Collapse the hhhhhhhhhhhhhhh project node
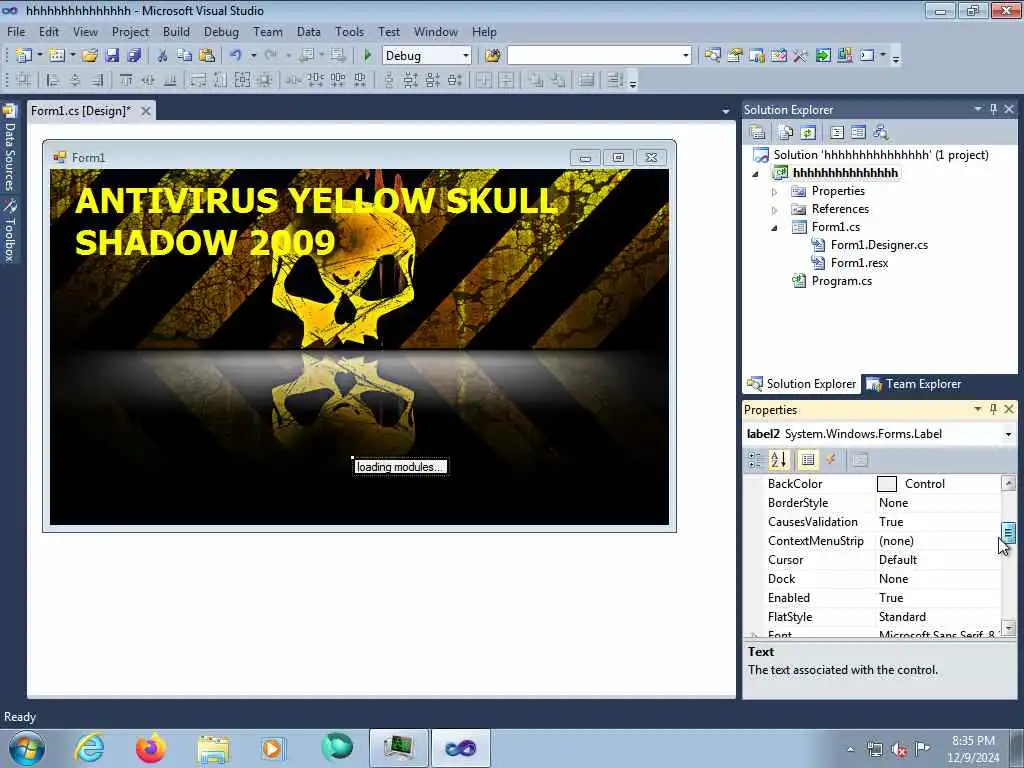Screen dimensions: 1024x768 [x=756, y=174]
